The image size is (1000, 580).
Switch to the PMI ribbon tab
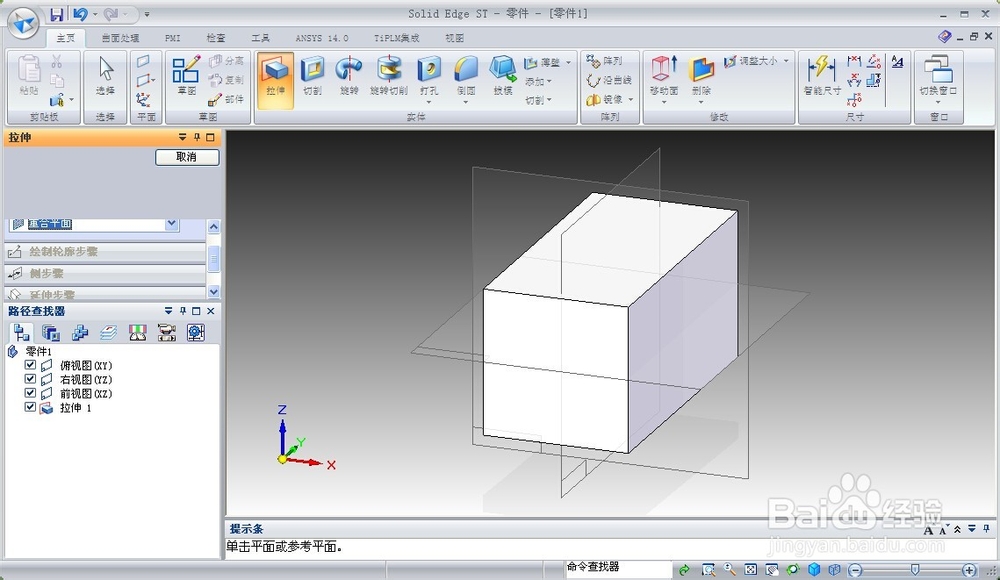point(172,38)
